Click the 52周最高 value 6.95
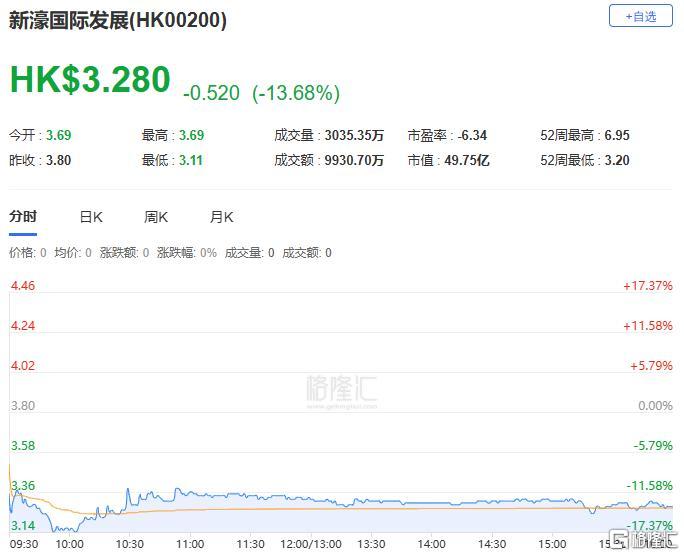 click(617, 135)
